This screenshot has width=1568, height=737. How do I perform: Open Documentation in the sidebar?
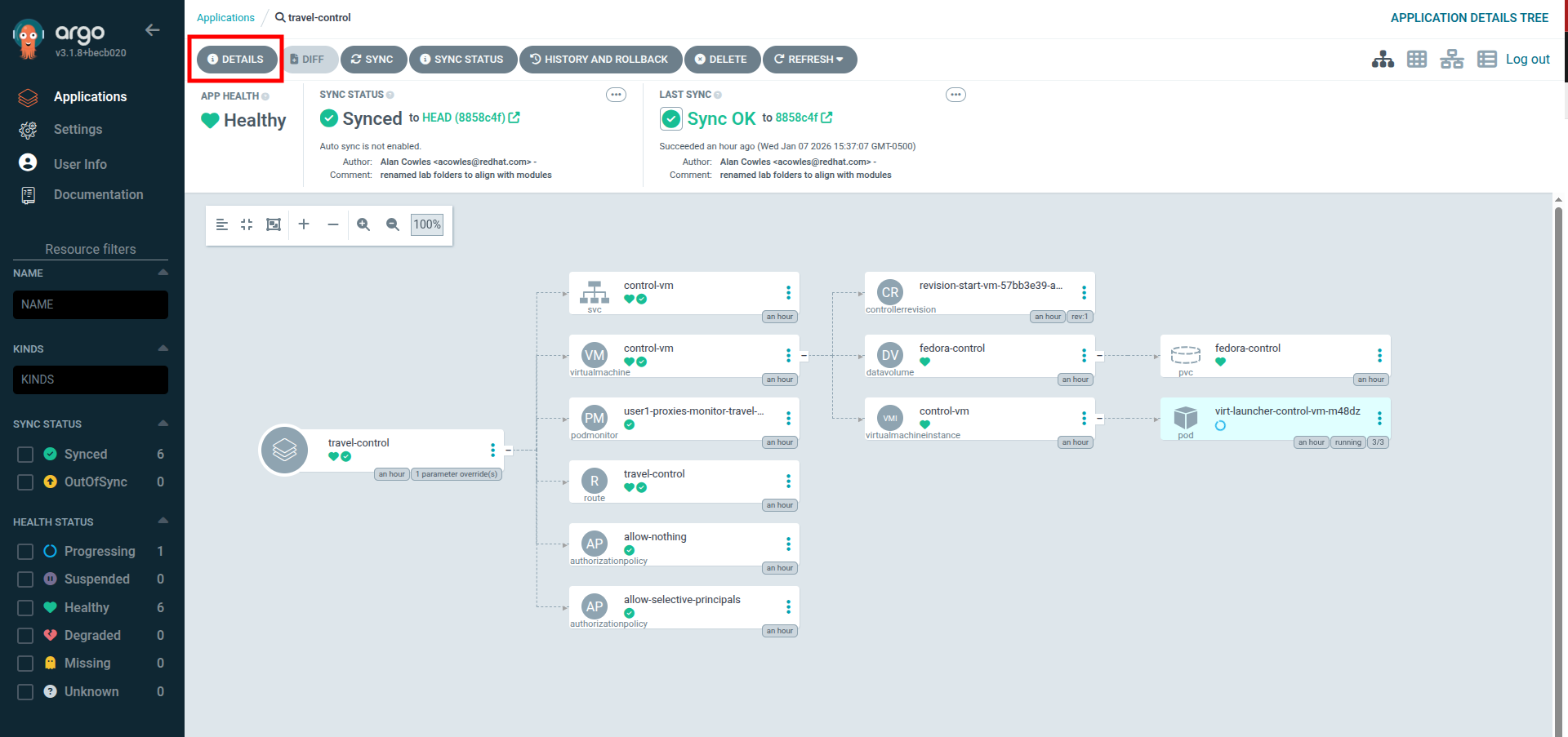(98, 195)
